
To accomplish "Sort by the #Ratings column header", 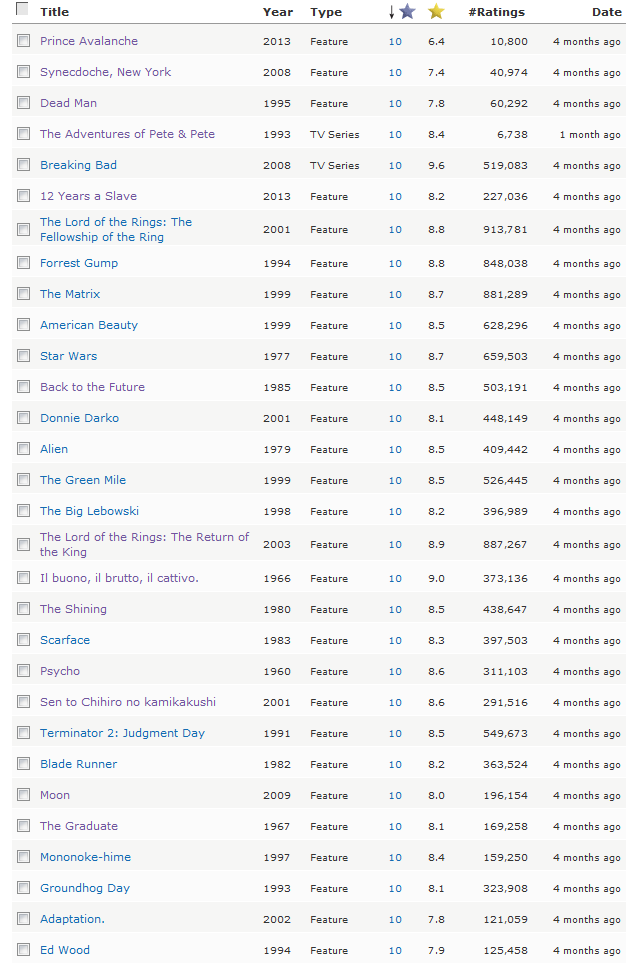I will click(x=496, y=12).
